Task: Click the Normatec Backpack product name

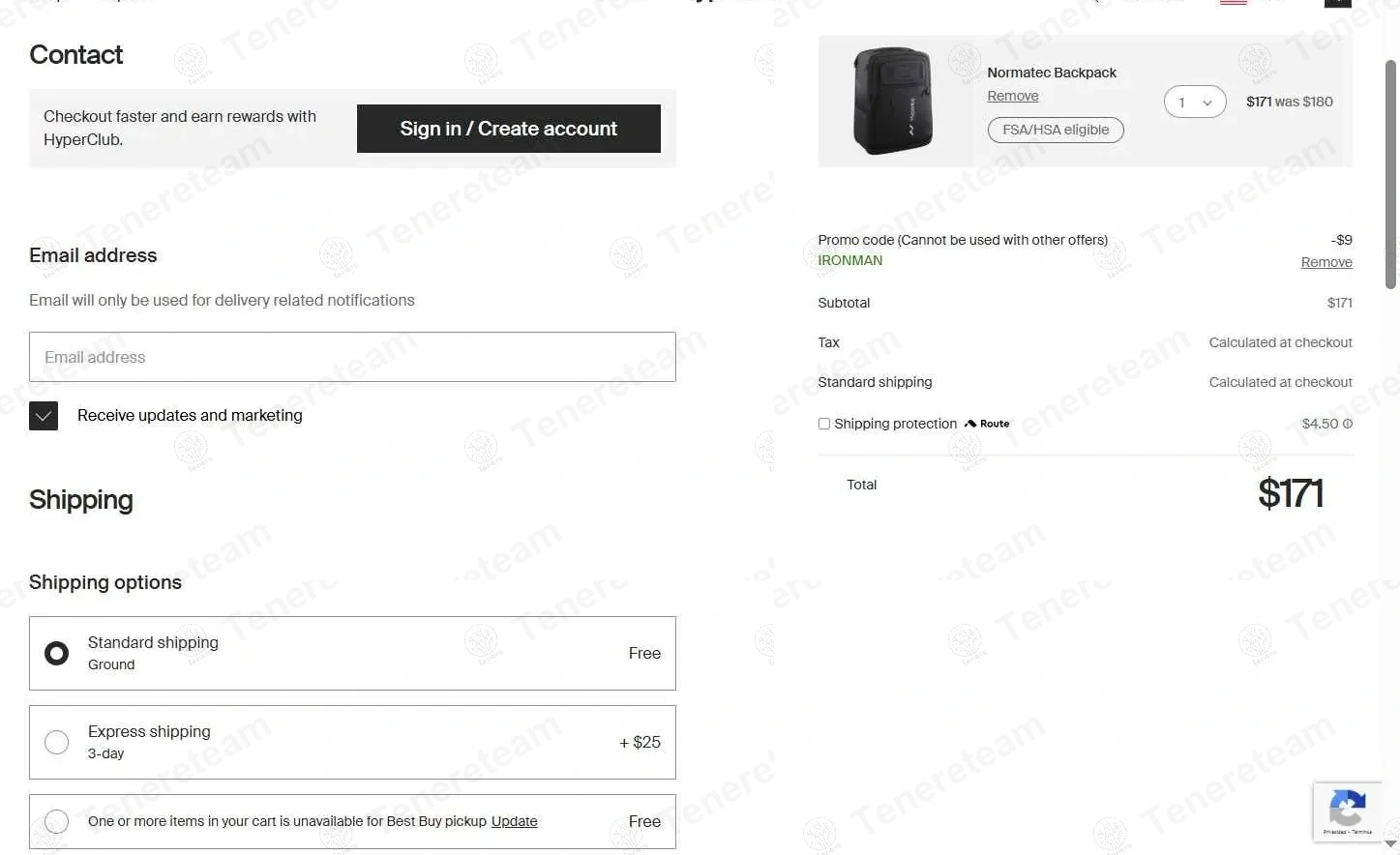Action: click(1052, 73)
